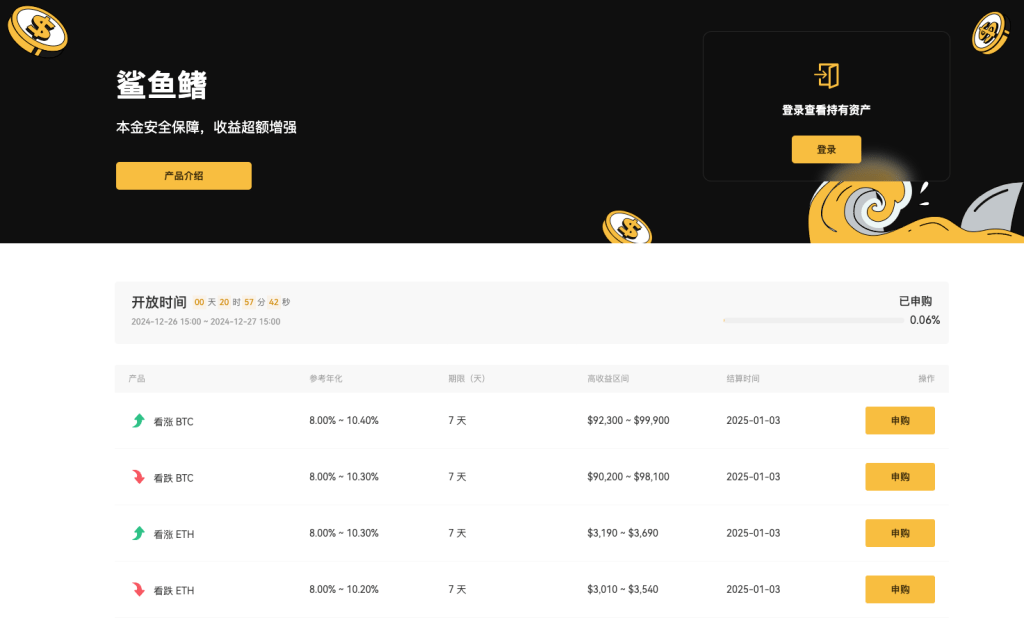
Task: Click the 已申购 subscription progress bar
Action: click(815, 320)
